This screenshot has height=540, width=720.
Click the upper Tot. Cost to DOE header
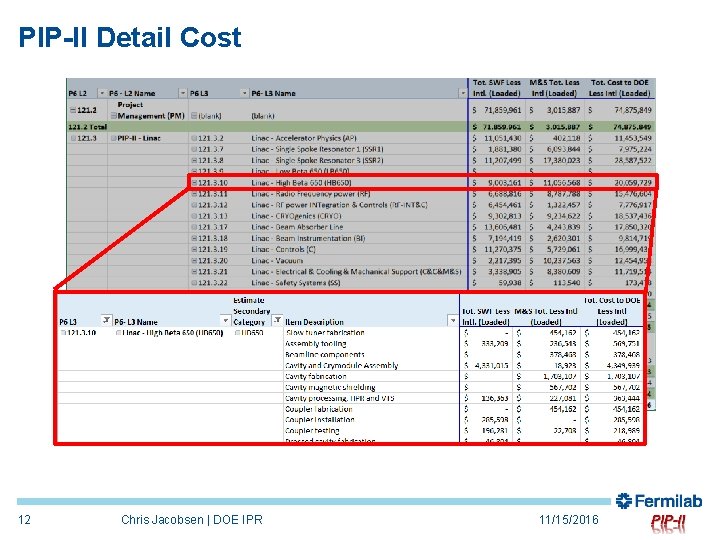619,88
